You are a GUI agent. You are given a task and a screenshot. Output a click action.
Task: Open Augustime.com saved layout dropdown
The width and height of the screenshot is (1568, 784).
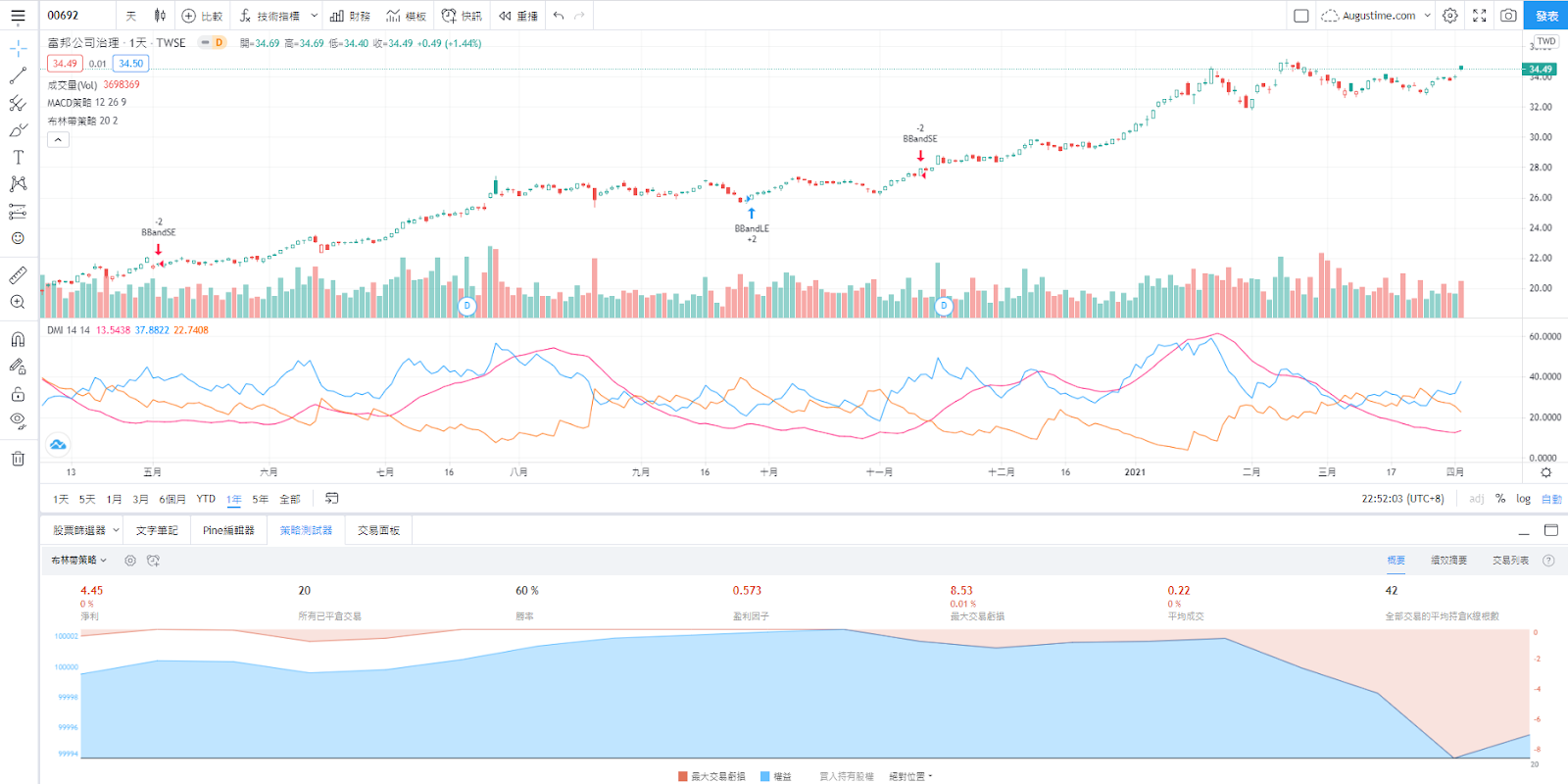point(1376,16)
